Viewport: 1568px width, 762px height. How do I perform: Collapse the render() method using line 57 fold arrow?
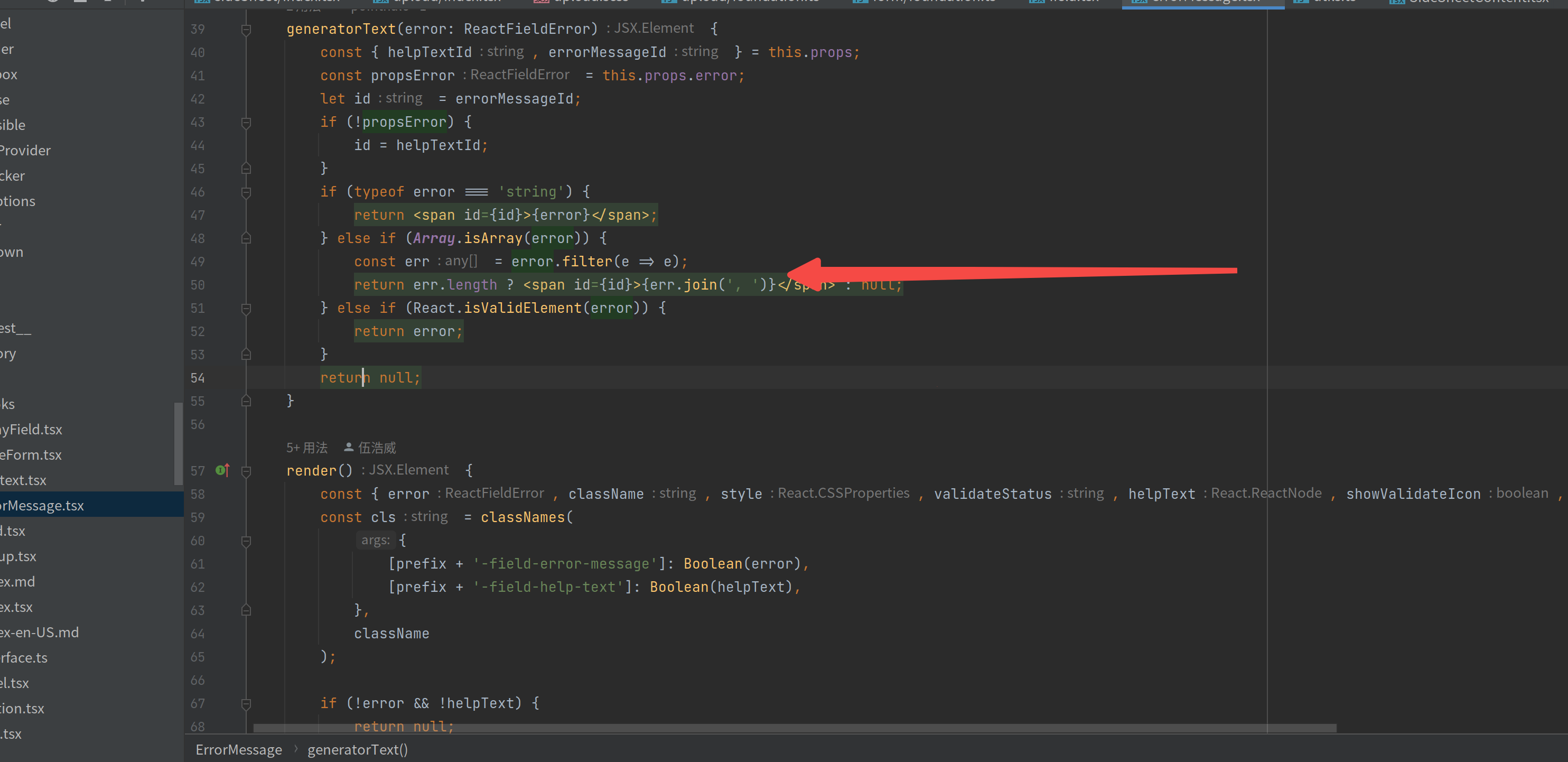click(x=247, y=473)
